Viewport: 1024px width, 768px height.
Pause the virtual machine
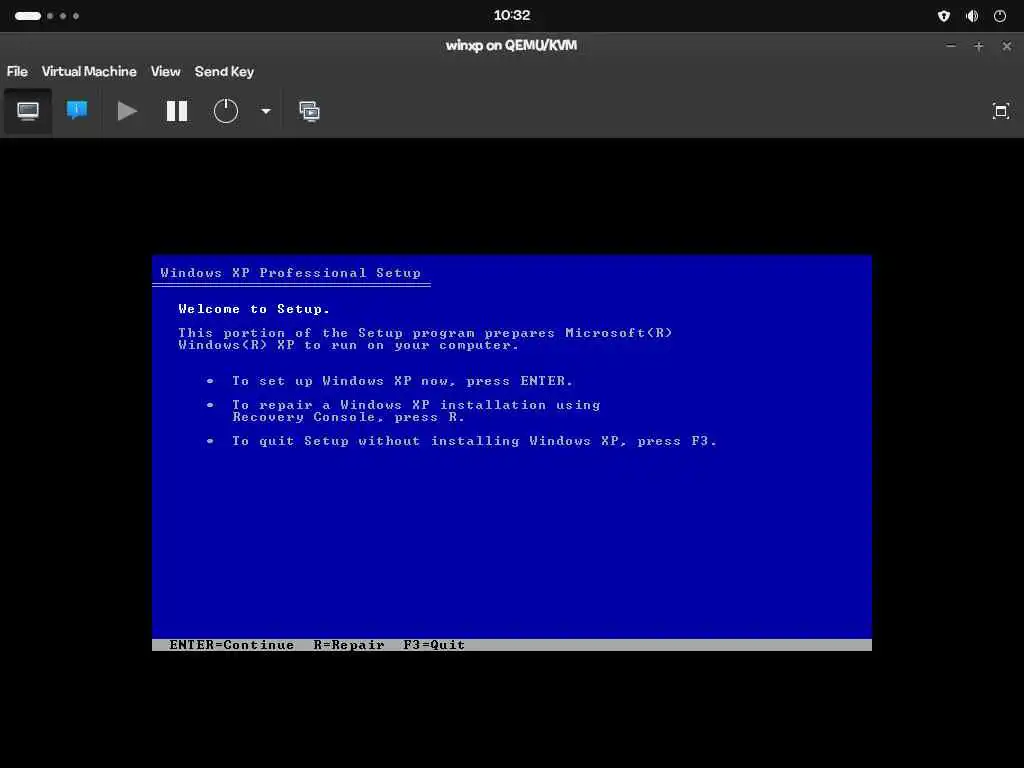tap(176, 111)
